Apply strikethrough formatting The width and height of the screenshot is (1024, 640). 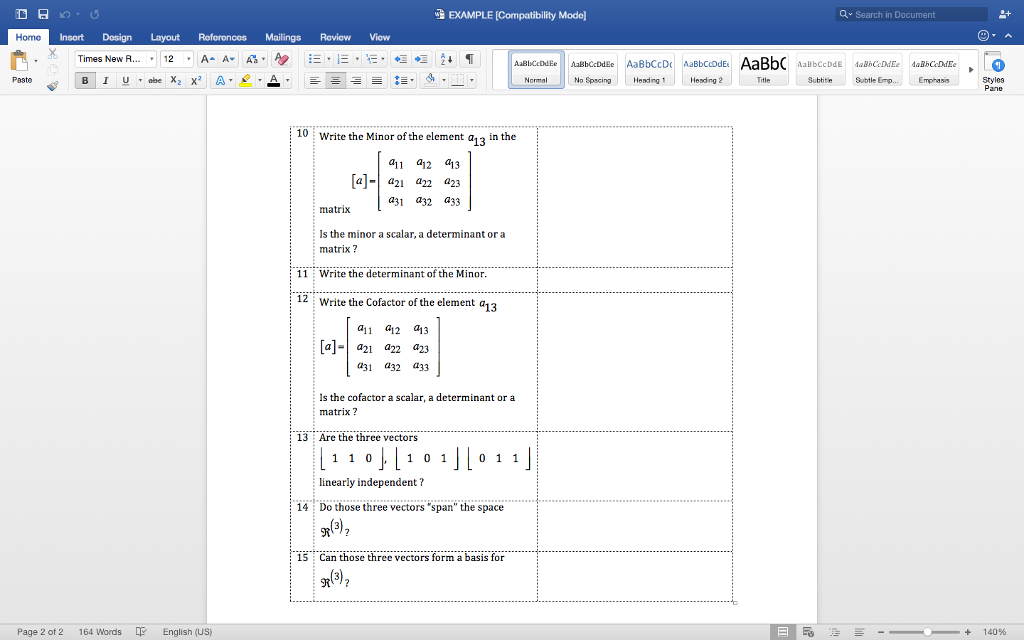[x=155, y=80]
